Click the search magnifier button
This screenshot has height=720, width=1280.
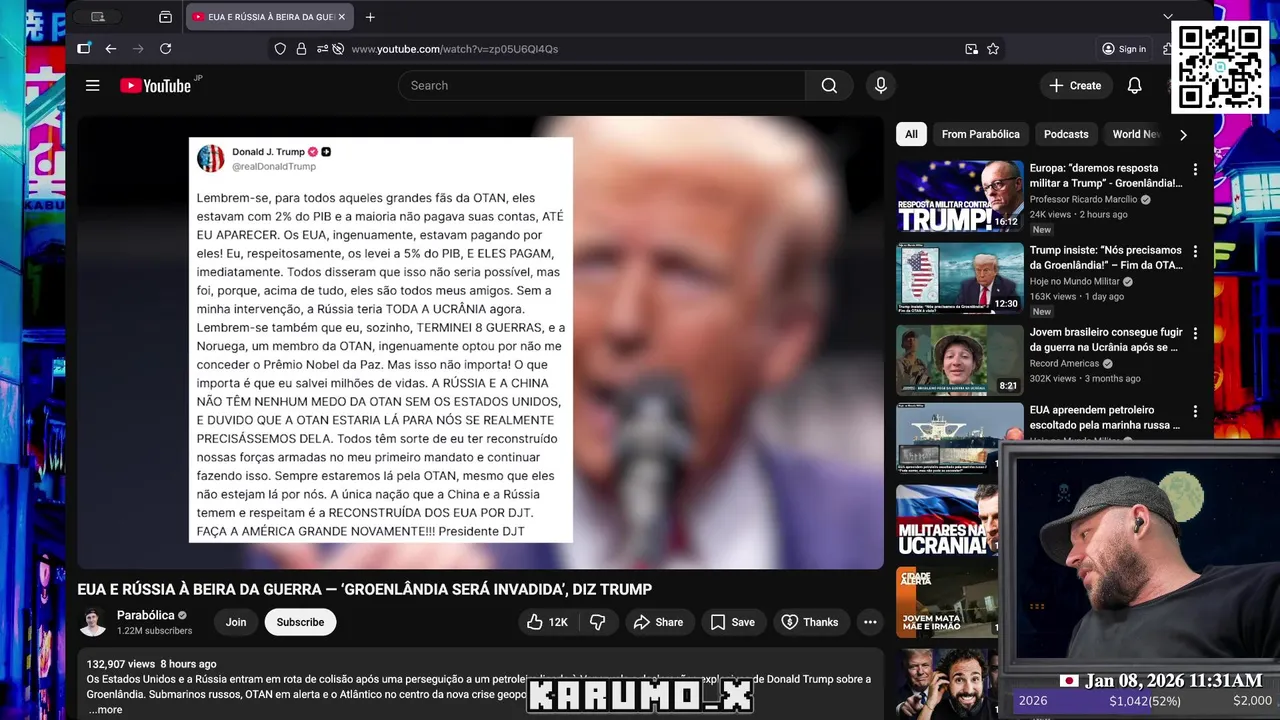(x=829, y=86)
